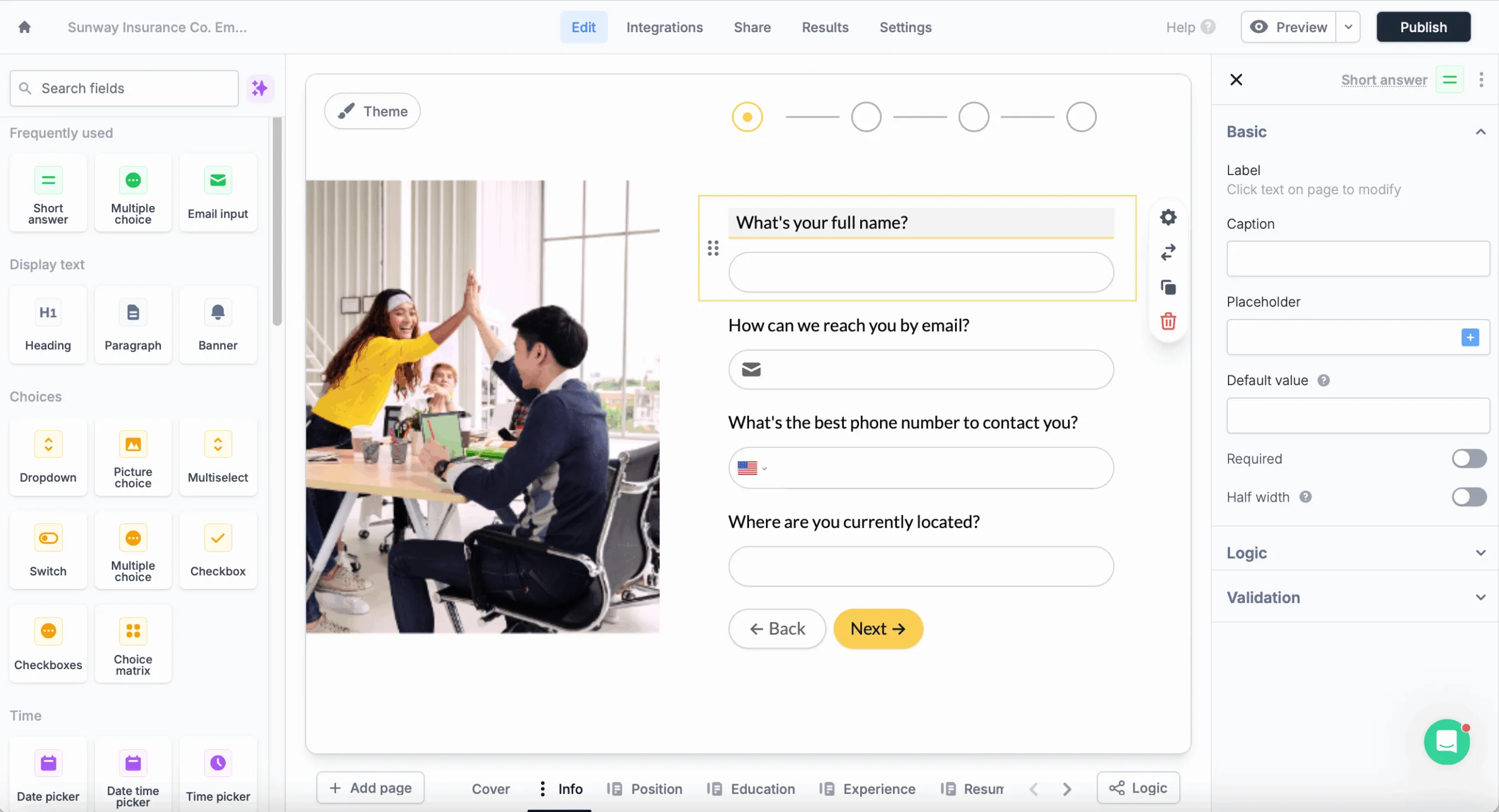Select the first progress step circle
The height and width of the screenshot is (812, 1499).
pos(747,117)
